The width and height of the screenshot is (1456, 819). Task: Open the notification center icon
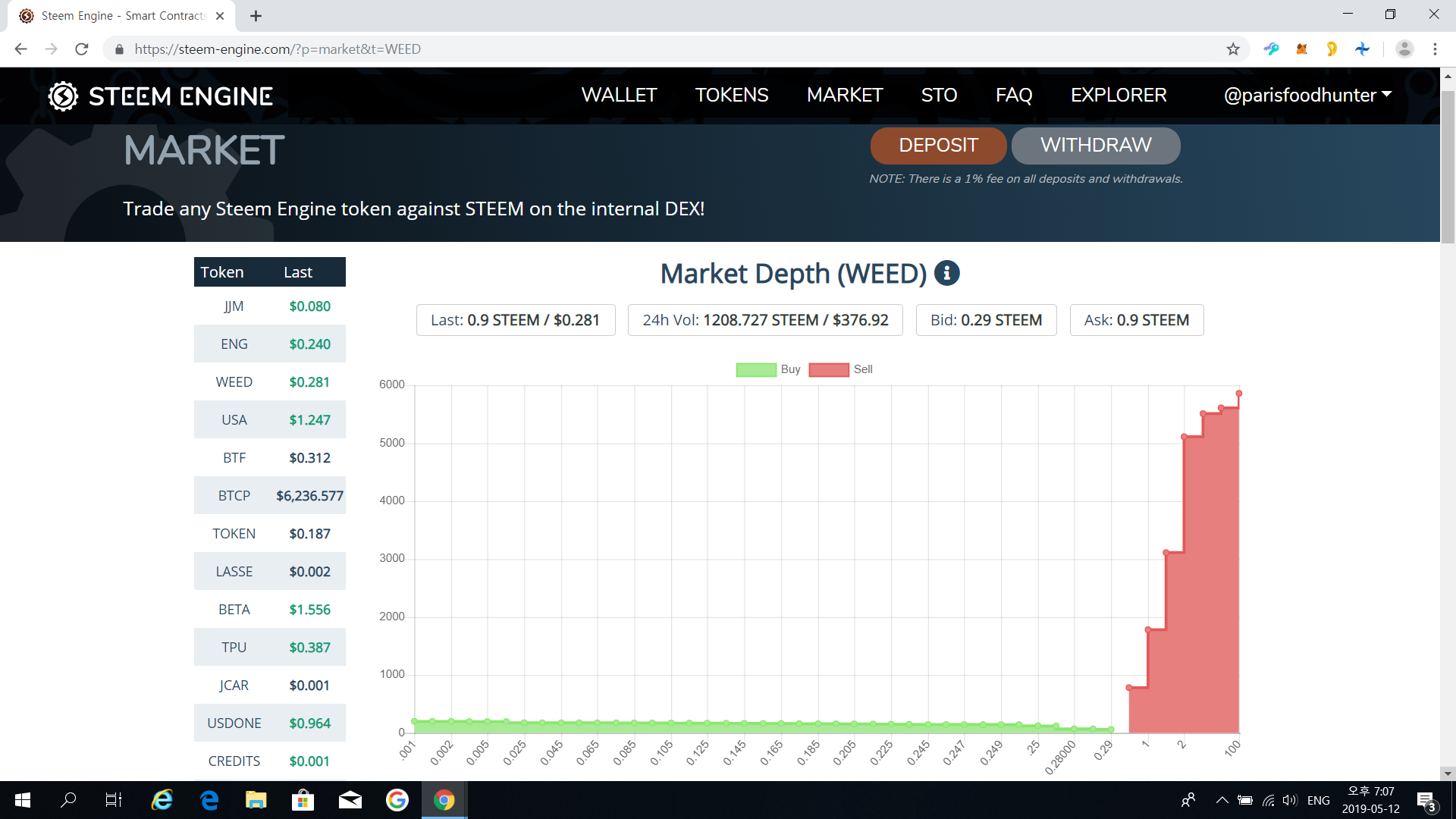click(x=1426, y=801)
